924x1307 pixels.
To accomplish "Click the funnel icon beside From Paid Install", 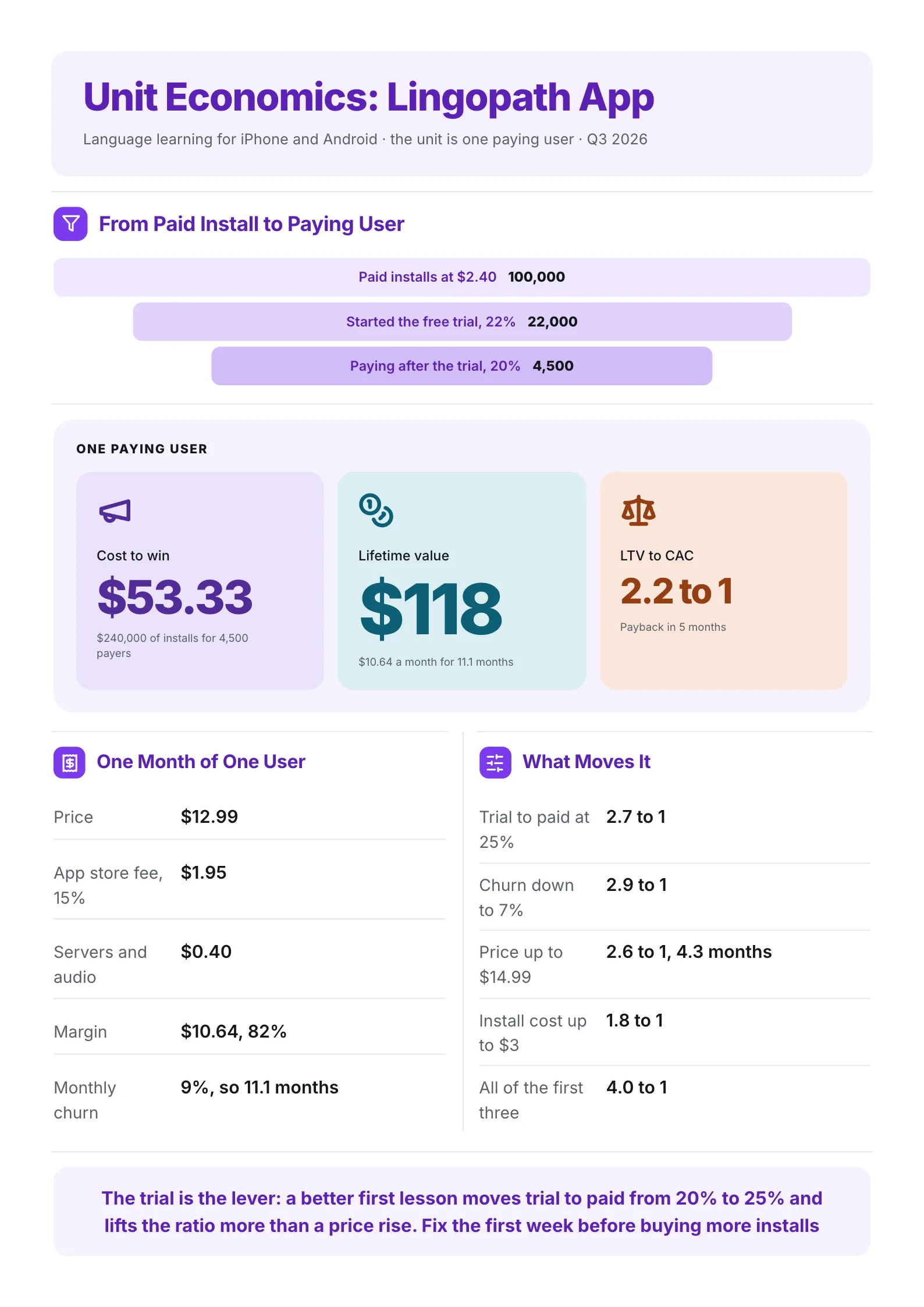I will point(70,224).
